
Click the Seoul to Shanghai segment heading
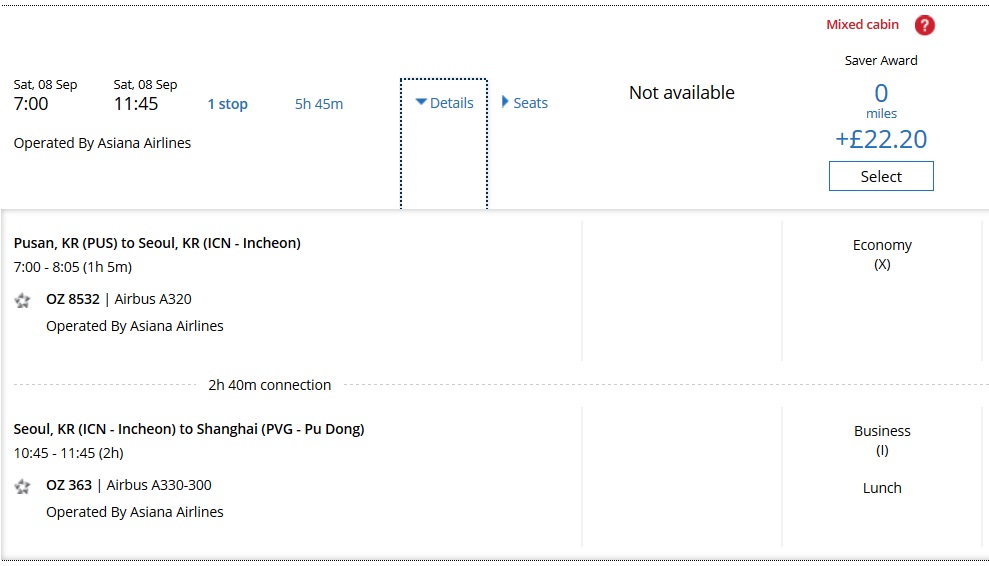click(x=189, y=429)
